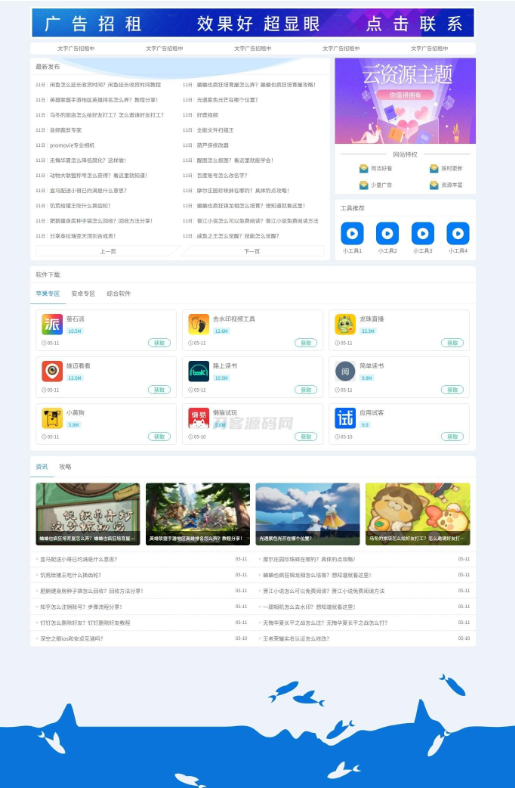Screen dimensions: 515x788
Task: Click 获取 on the 懒猫试玩 card
Action: pos(306,436)
